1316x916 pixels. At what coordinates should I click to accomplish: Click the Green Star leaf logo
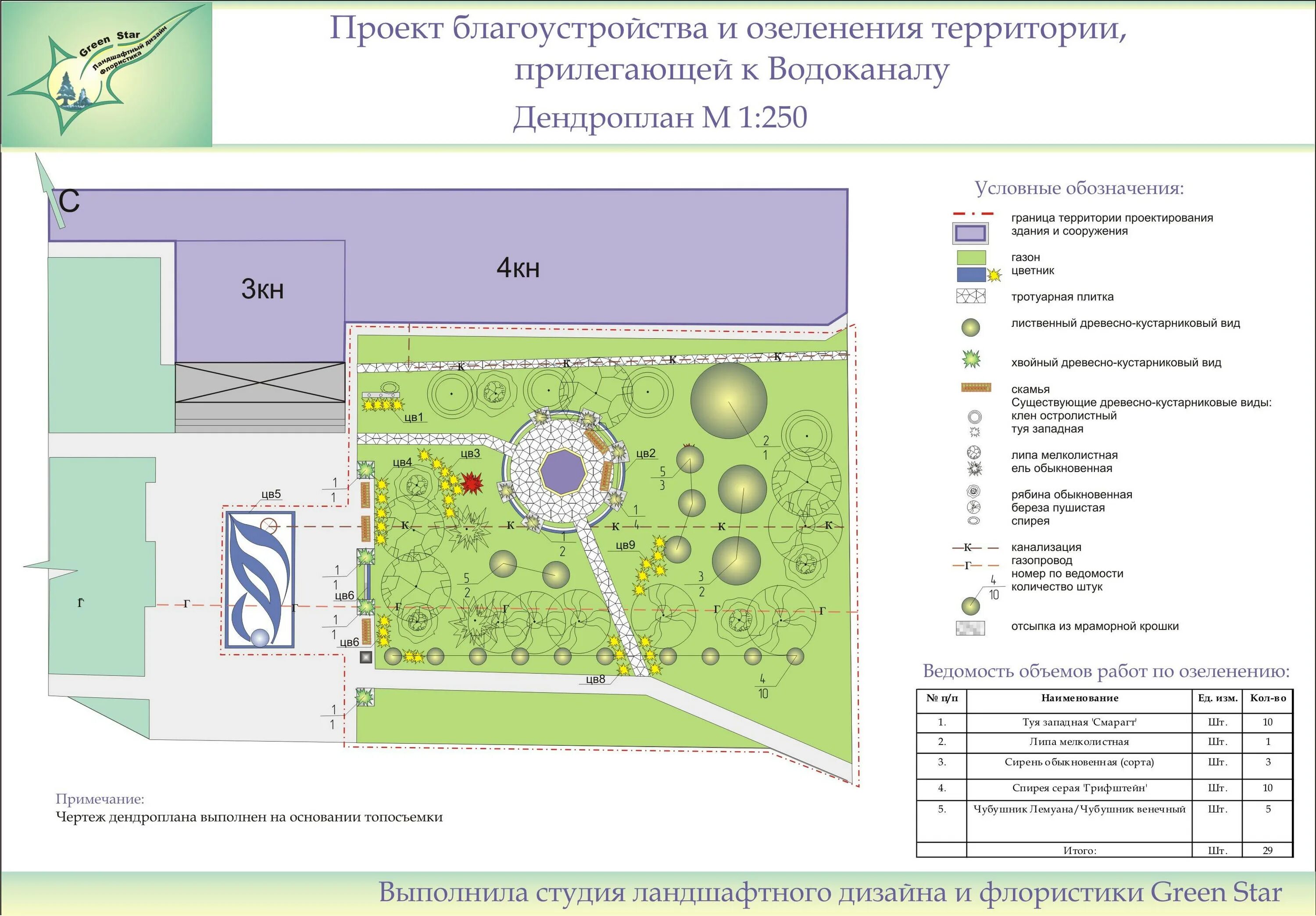click(x=106, y=73)
